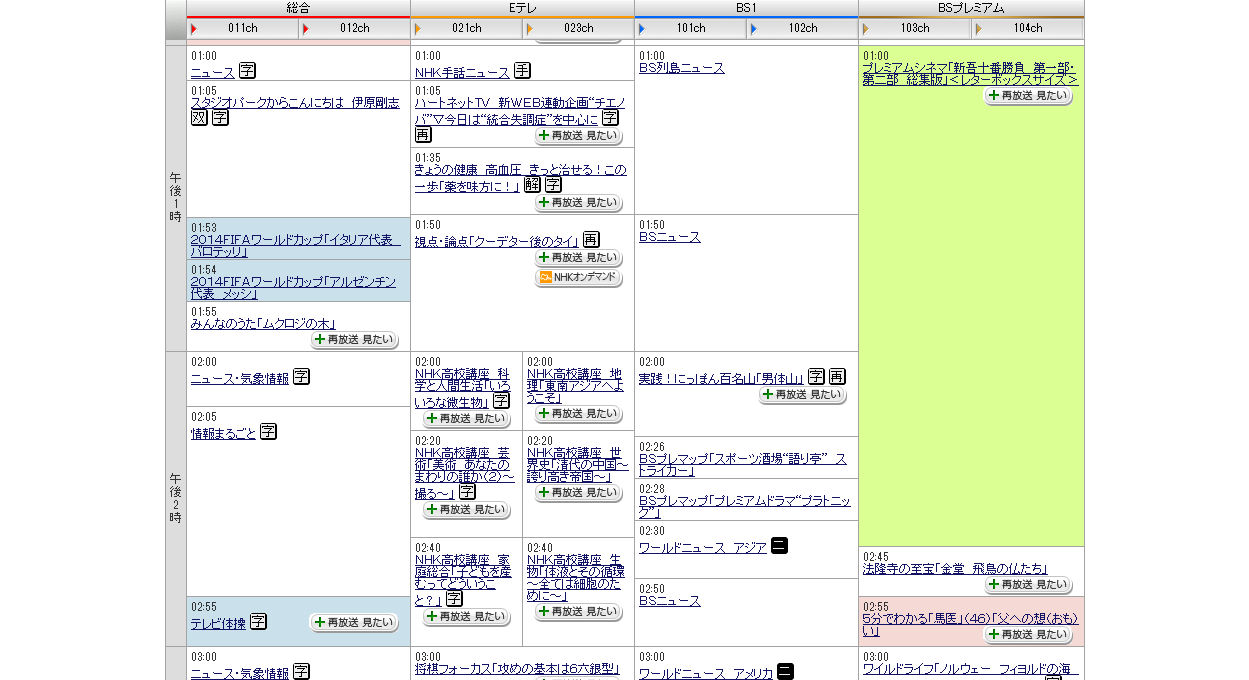Open 実践!にっぽん百名山「男体山」 link
This screenshot has height=680, width=1249.
point(722,379)
